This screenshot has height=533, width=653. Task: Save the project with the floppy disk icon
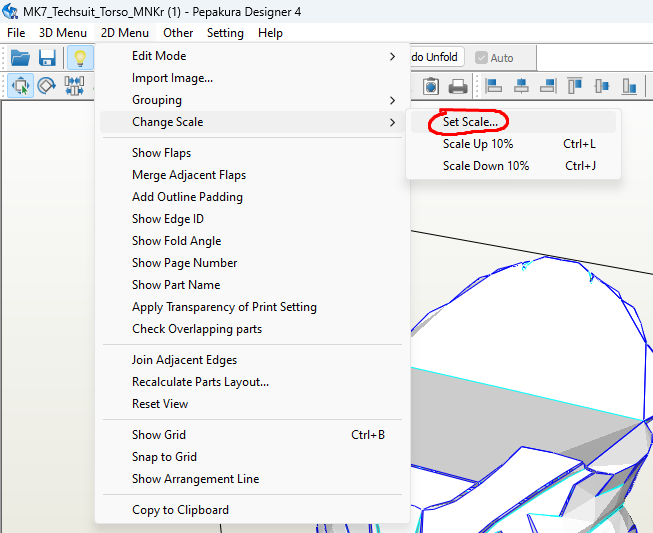[47, 57]
